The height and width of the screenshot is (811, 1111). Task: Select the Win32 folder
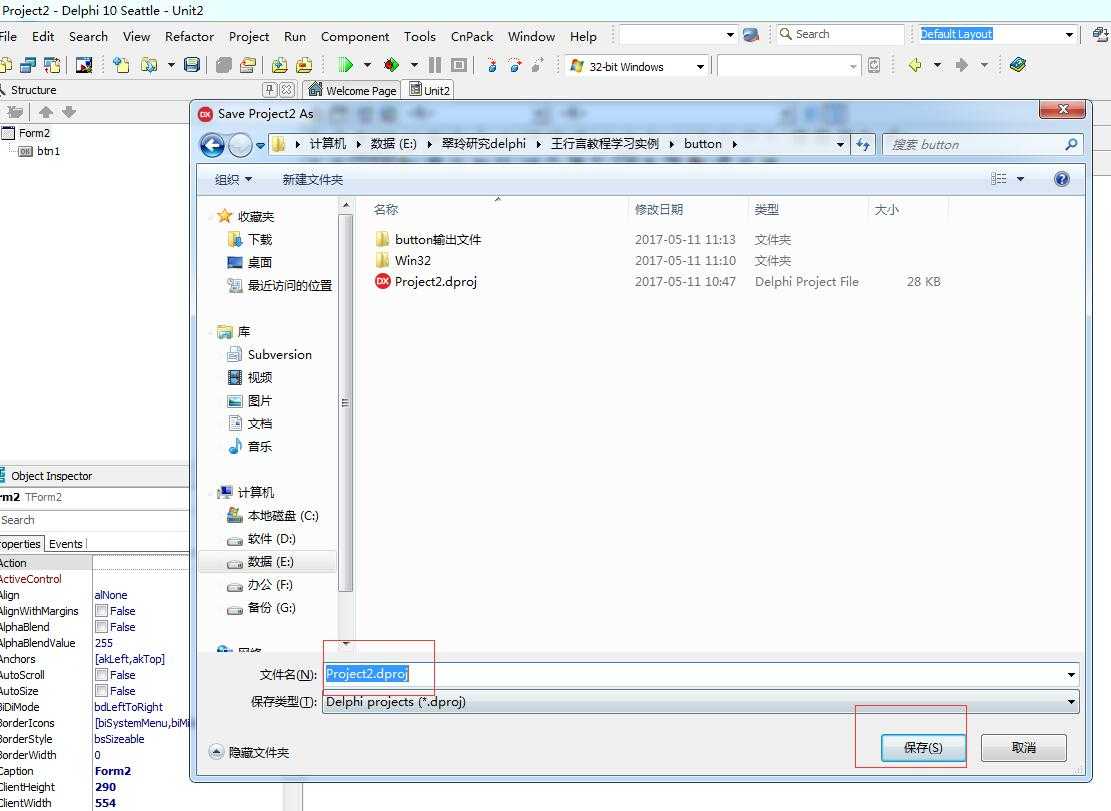coord(412,261)
